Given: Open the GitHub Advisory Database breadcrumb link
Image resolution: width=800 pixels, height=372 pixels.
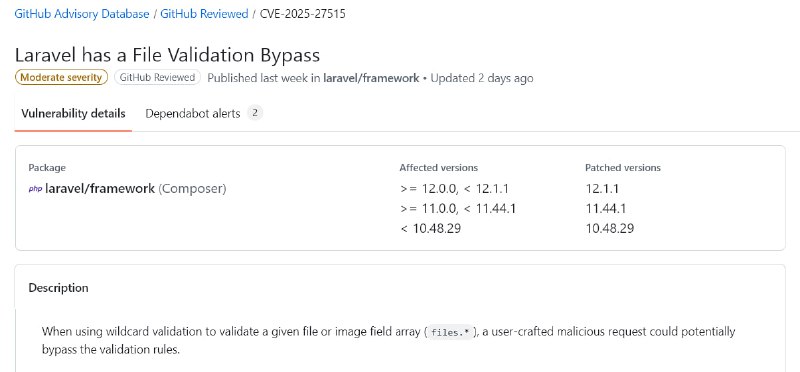Looking at the screenshot, I should click(x=82, y=14).
